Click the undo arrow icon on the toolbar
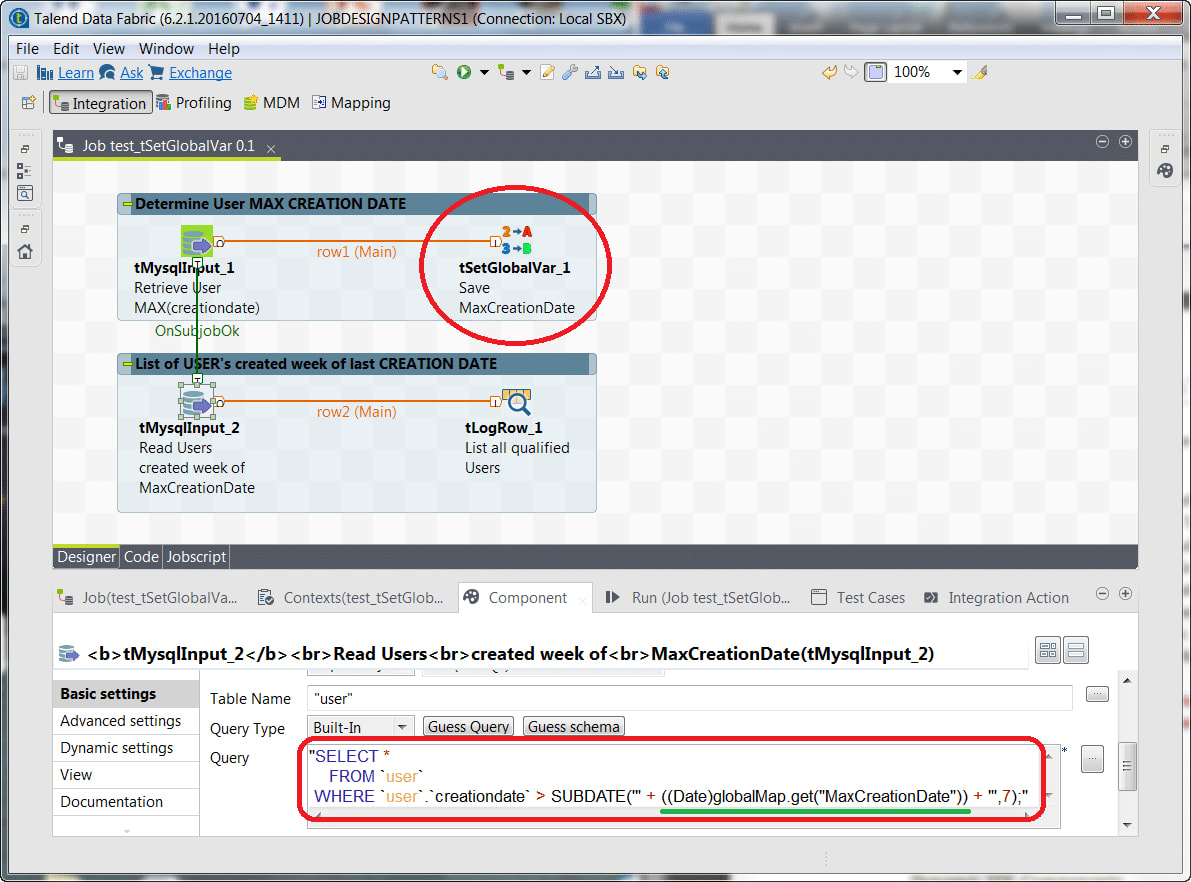 click(x=829, y=72)
